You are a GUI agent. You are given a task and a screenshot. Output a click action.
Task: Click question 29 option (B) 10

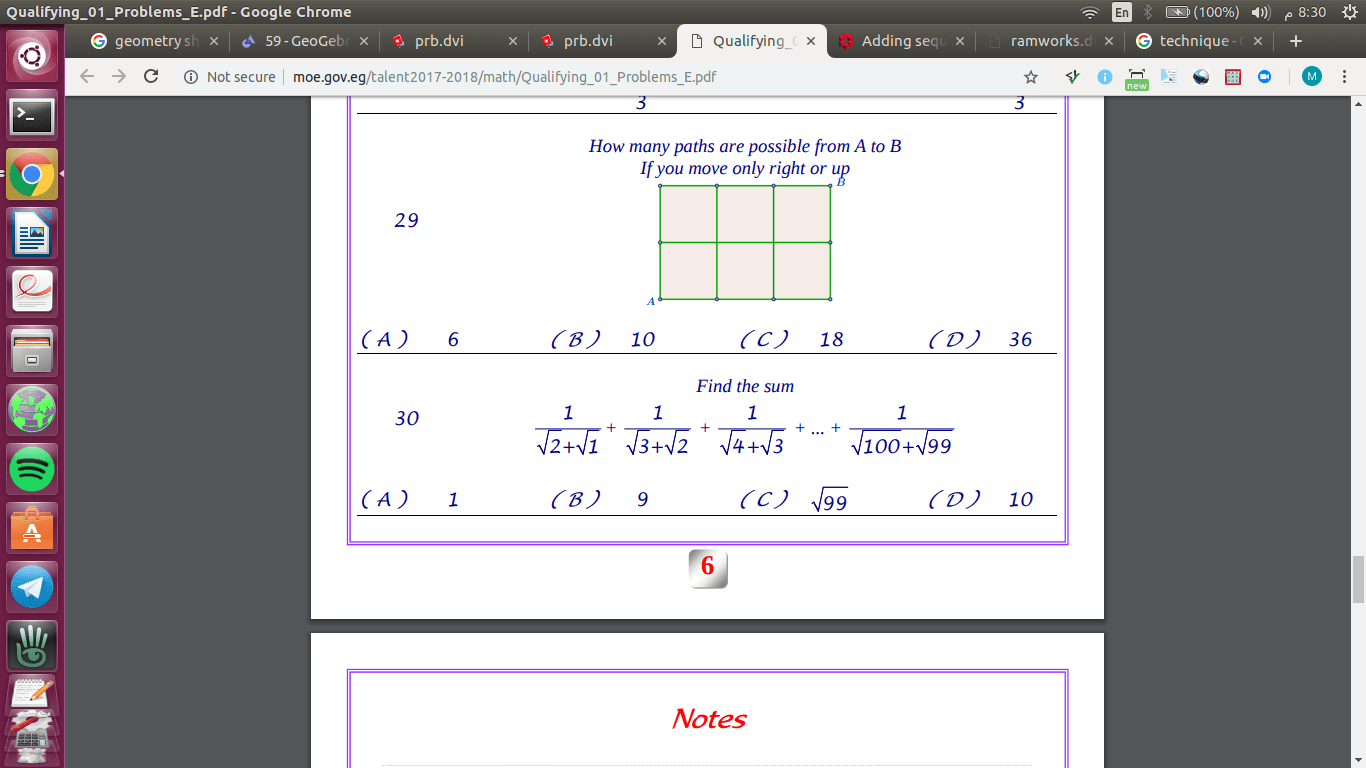click(x=603, y=339)
